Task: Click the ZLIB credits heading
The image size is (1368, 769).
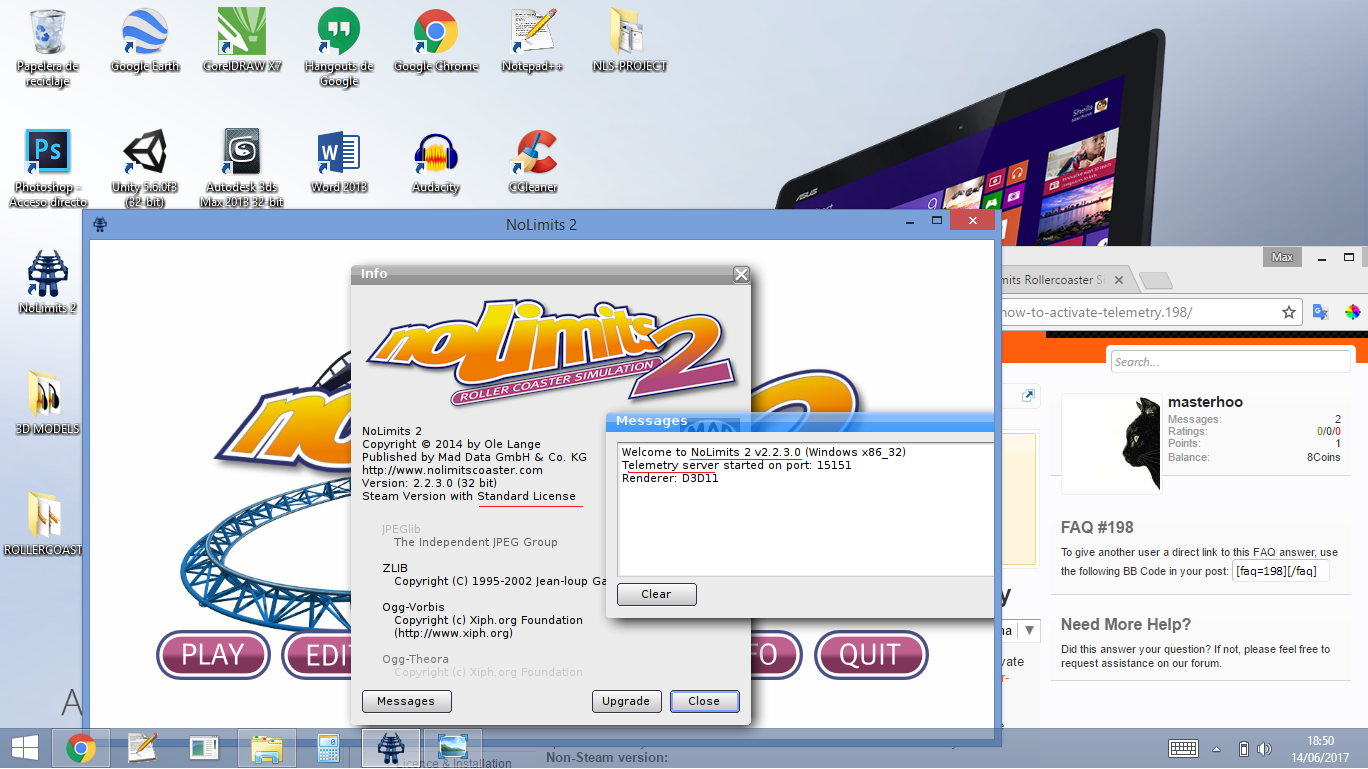Action: point(395,568)
